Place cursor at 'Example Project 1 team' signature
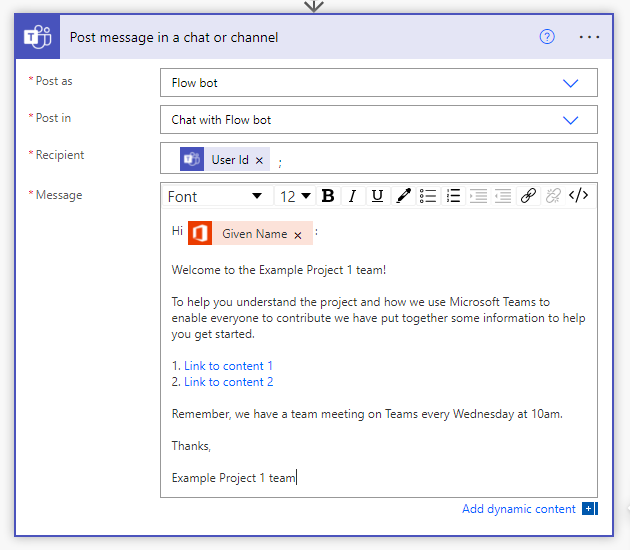 (x=233, y=478)
